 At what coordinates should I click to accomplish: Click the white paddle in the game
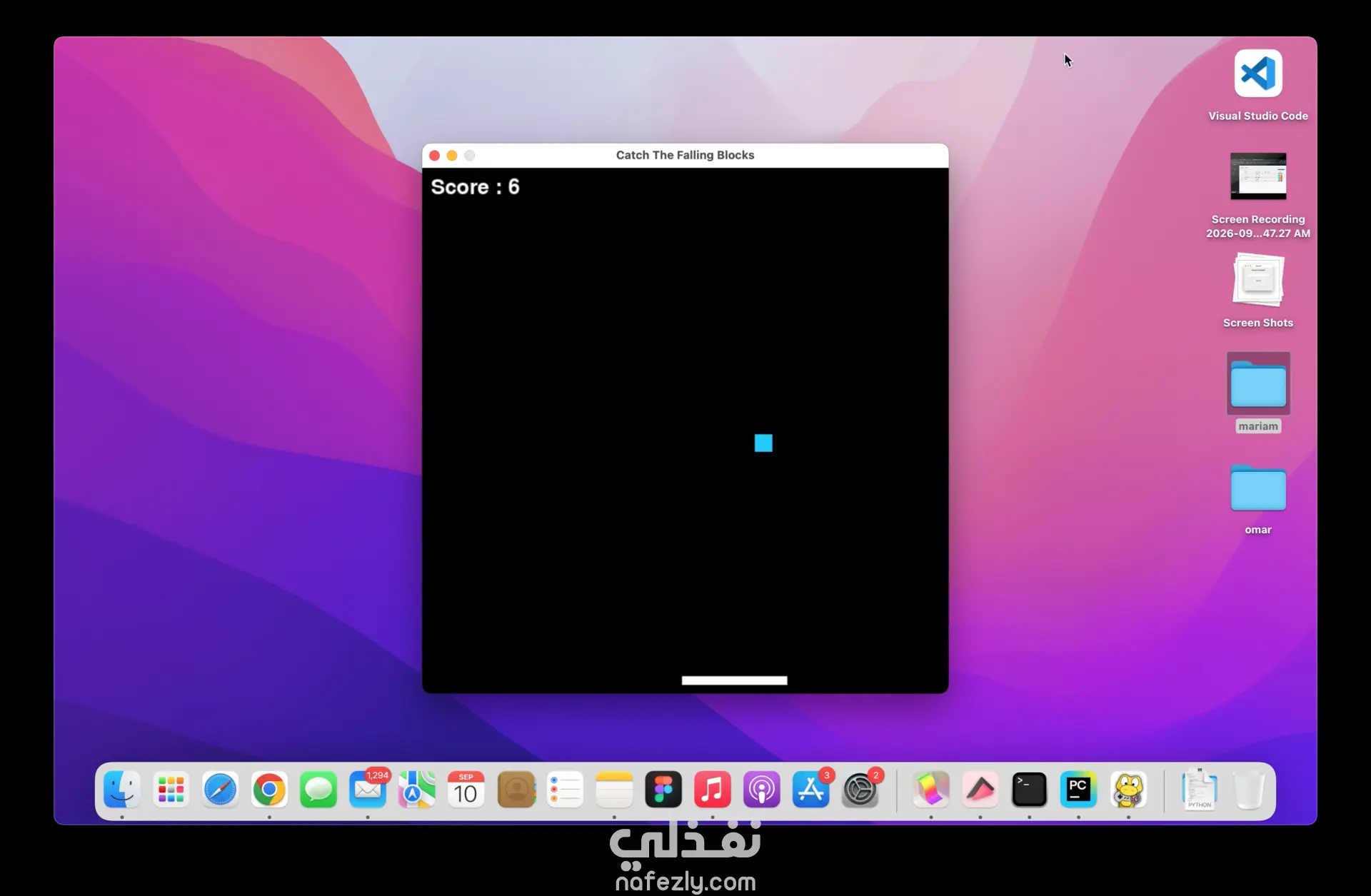(734, 680)
